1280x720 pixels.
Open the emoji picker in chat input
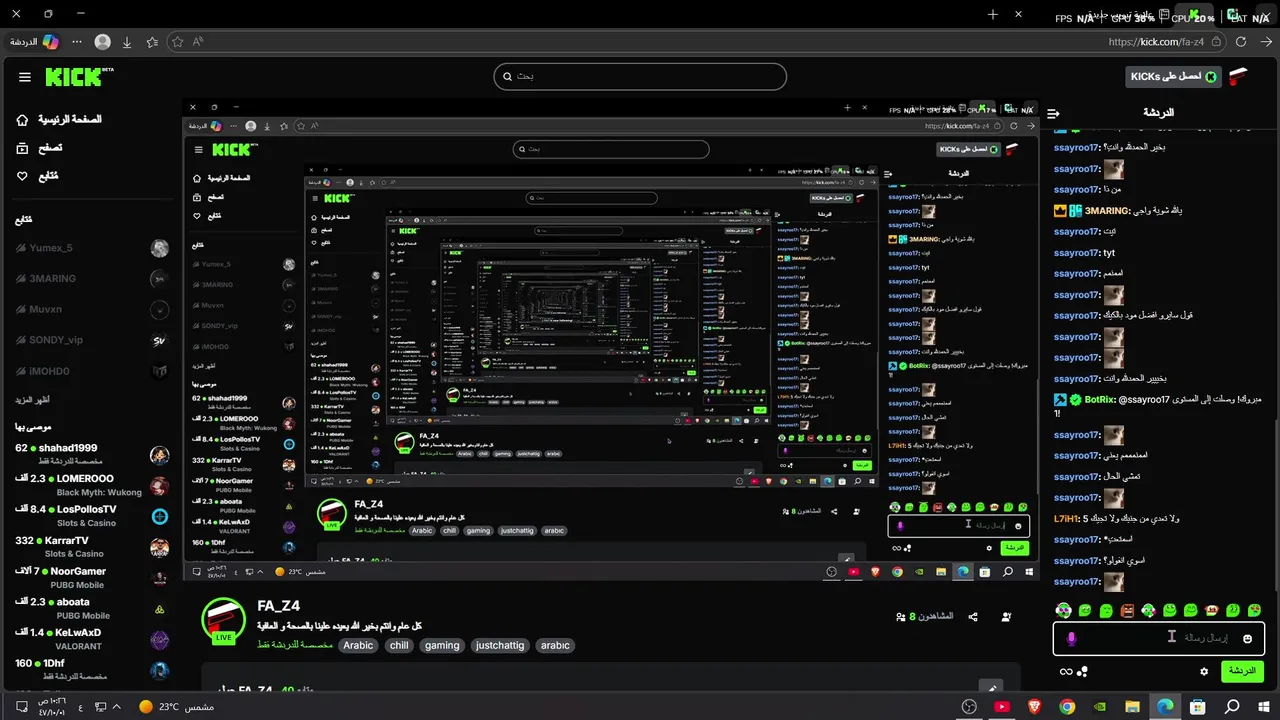click(x=1247, y=638)
